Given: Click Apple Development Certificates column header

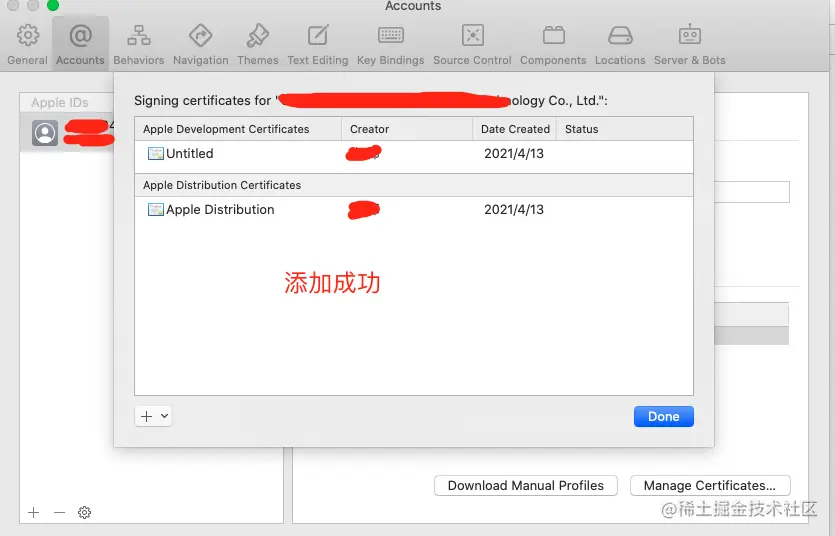Looking at the screenshot, I should [x=238, y=129].
